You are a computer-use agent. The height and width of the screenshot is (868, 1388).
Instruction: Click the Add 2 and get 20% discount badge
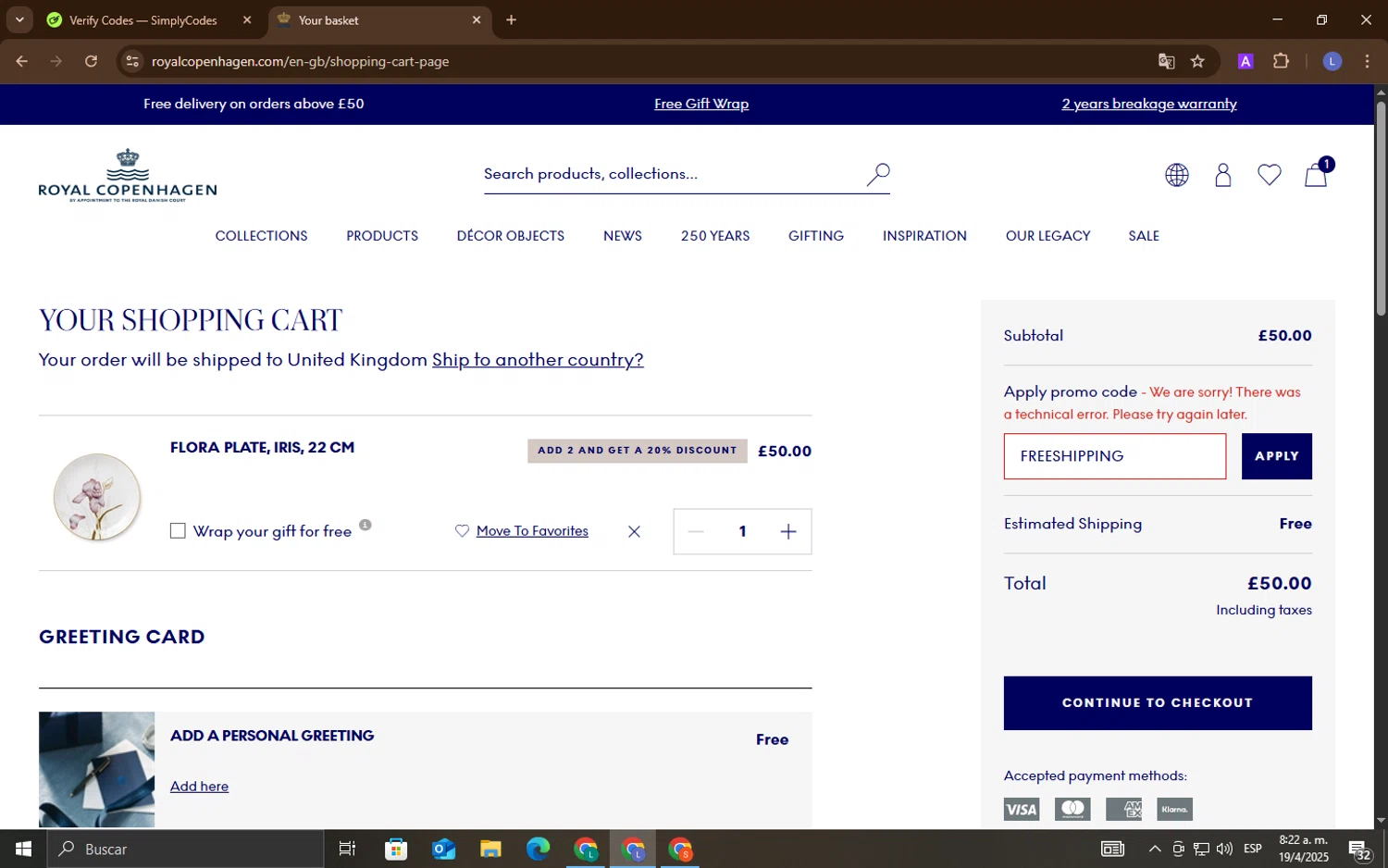[x=638, y=451]
